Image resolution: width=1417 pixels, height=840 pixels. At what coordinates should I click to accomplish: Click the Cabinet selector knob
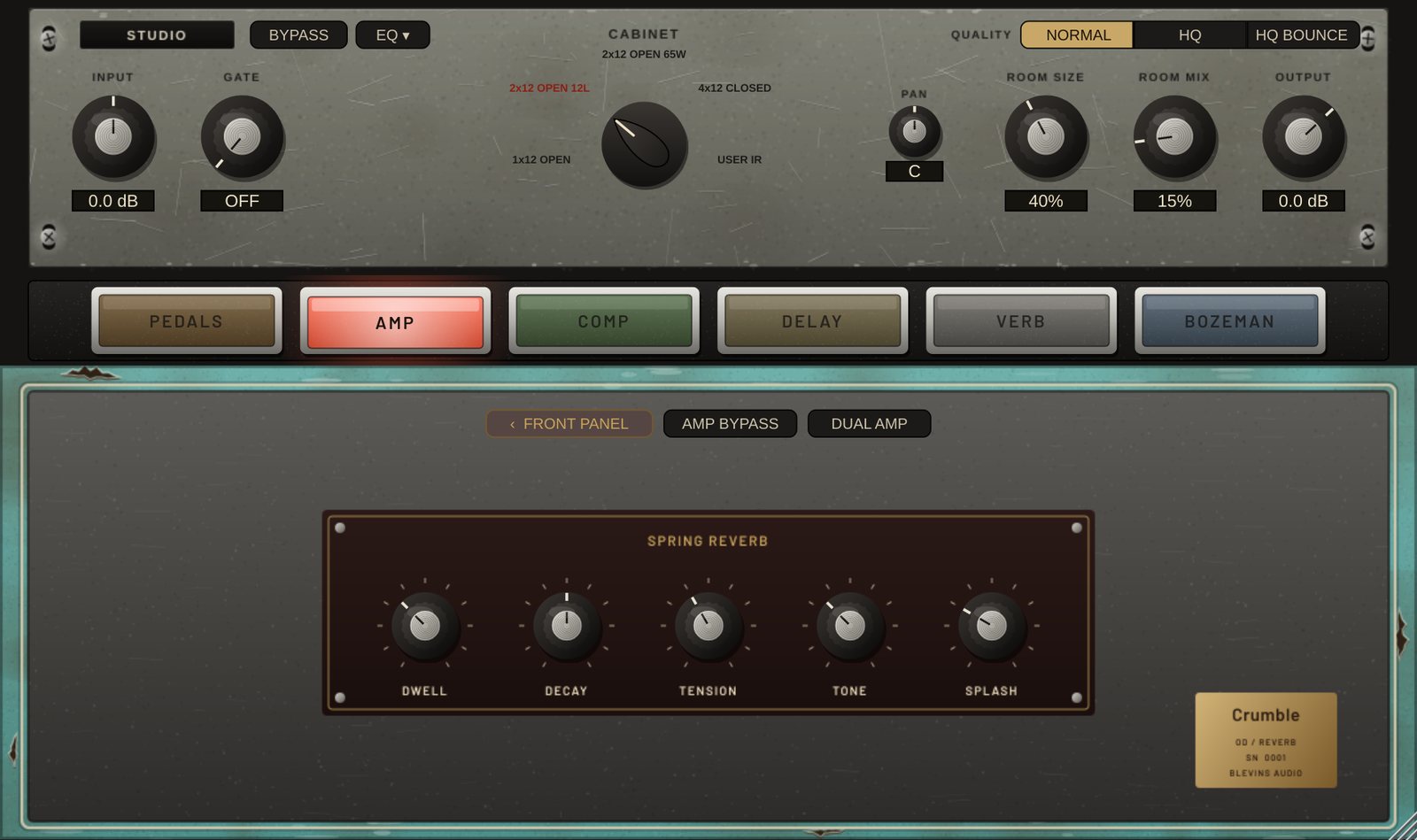[645, 144]
